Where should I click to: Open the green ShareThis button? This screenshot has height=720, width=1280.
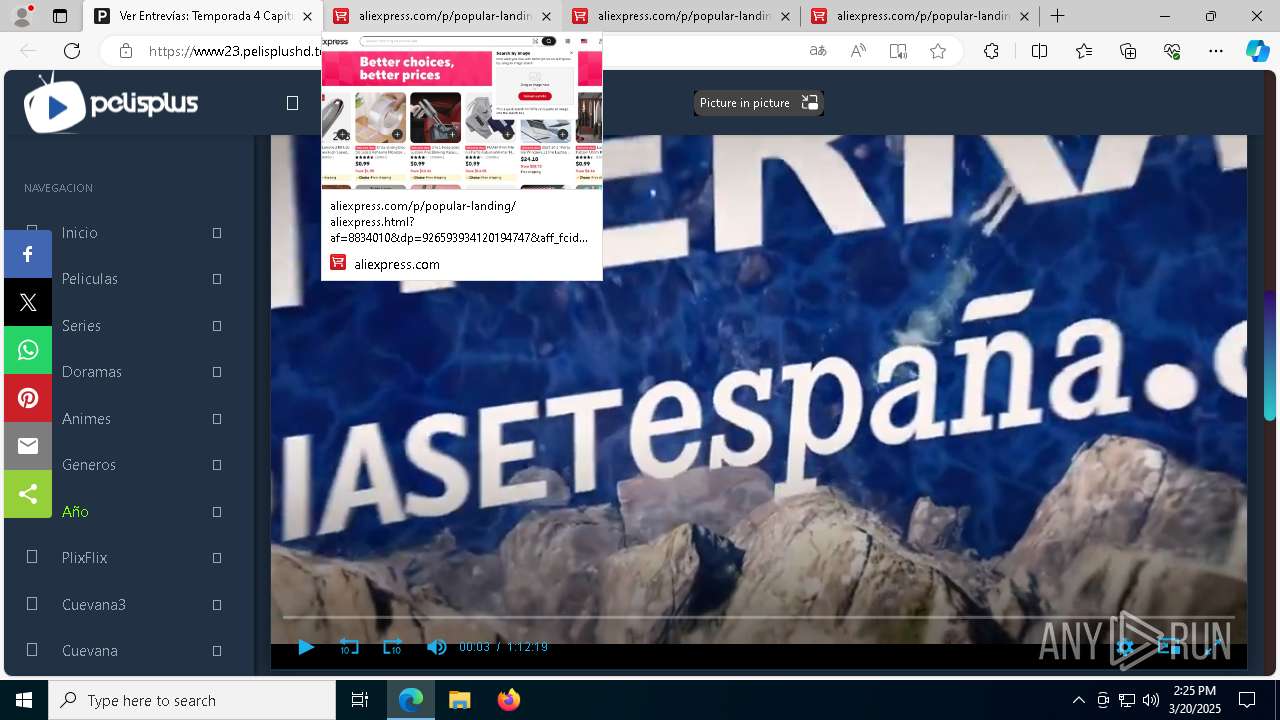(28, 494)
